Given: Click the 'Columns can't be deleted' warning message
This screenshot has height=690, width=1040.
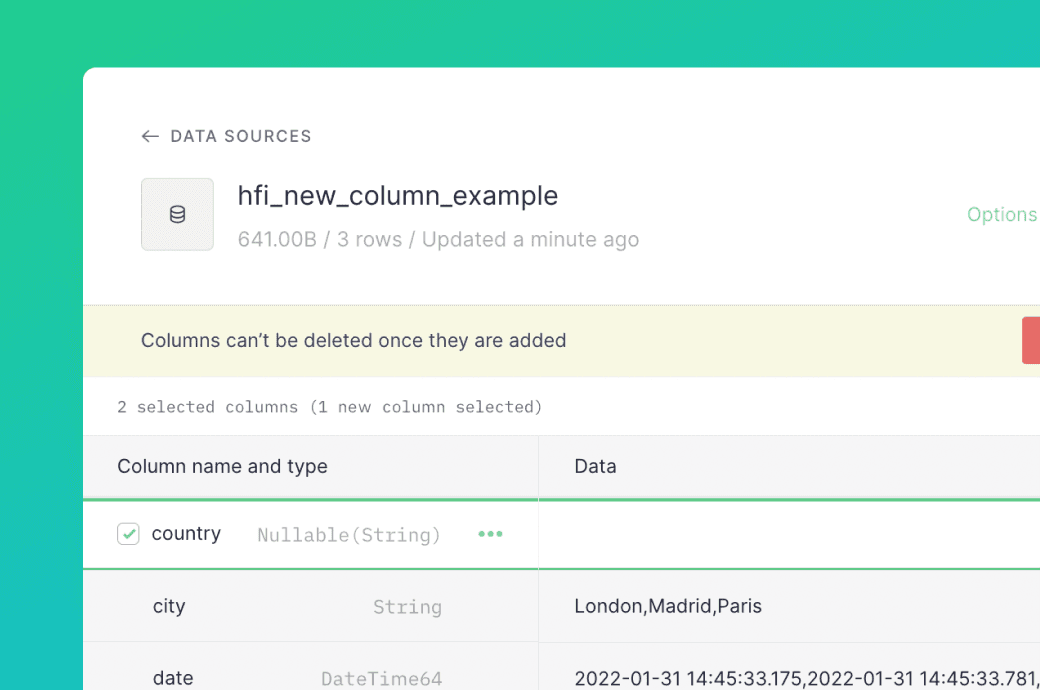Looking at the screenshot, I should (353, 340).
